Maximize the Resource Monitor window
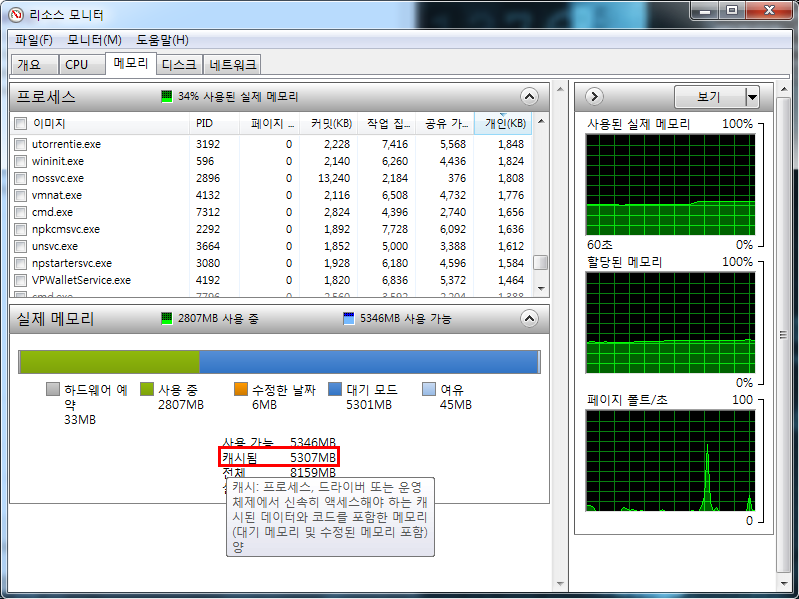Screen dimensions: 799x599 (732, 11)
